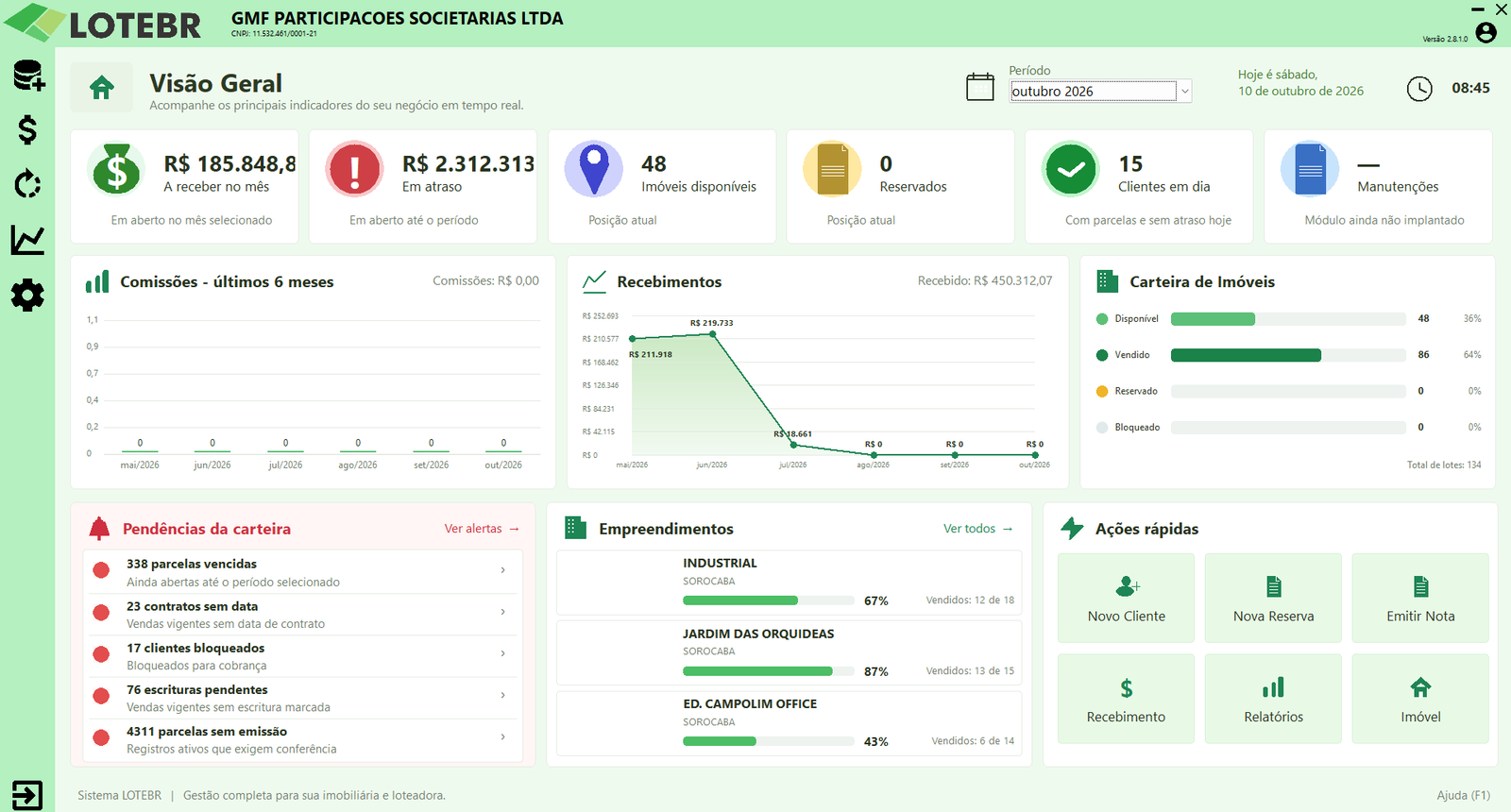Click the LOTEBR logo
1511x812 pixels.
[104, 24]
